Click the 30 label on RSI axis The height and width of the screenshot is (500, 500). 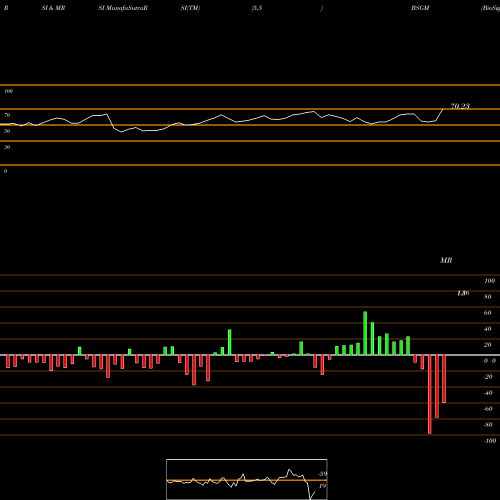tap(7, 147)
